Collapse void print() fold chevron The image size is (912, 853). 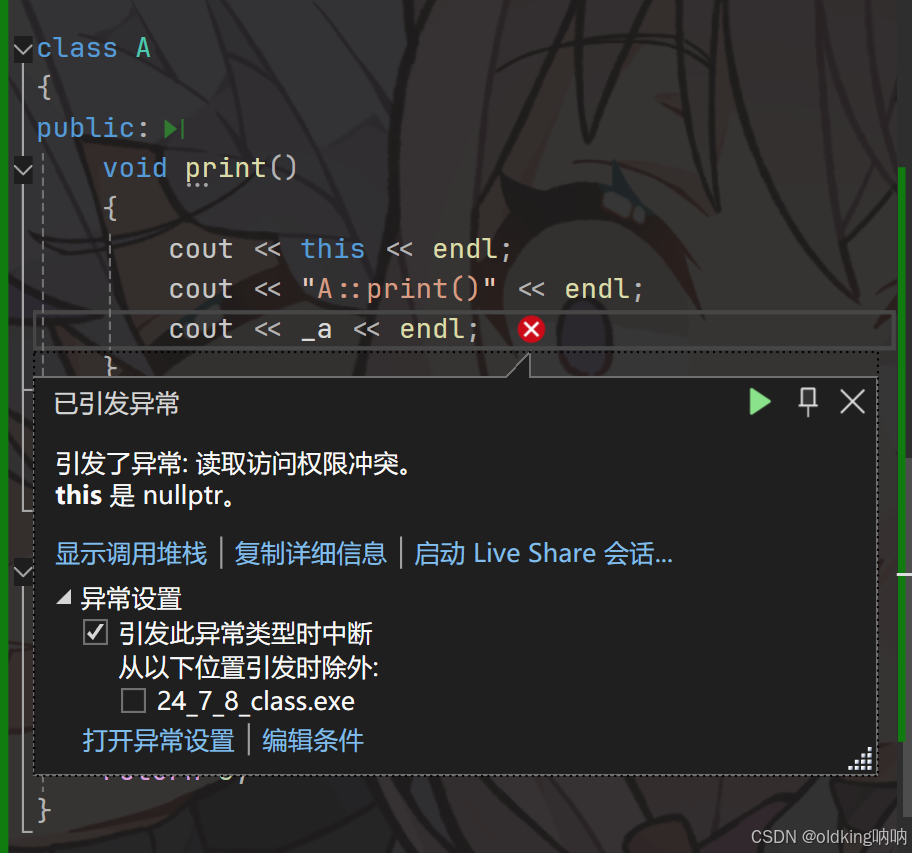[x=23, y=170]
